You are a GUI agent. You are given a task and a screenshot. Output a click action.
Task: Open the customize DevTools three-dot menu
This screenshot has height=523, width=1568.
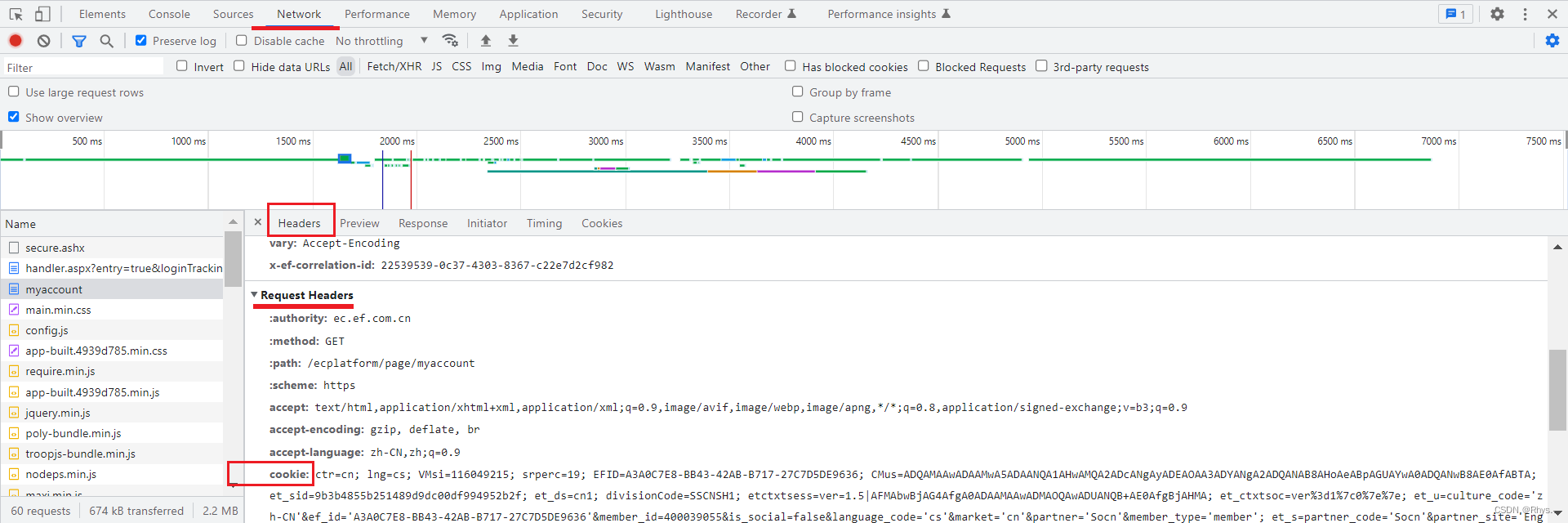point(1525,14)
